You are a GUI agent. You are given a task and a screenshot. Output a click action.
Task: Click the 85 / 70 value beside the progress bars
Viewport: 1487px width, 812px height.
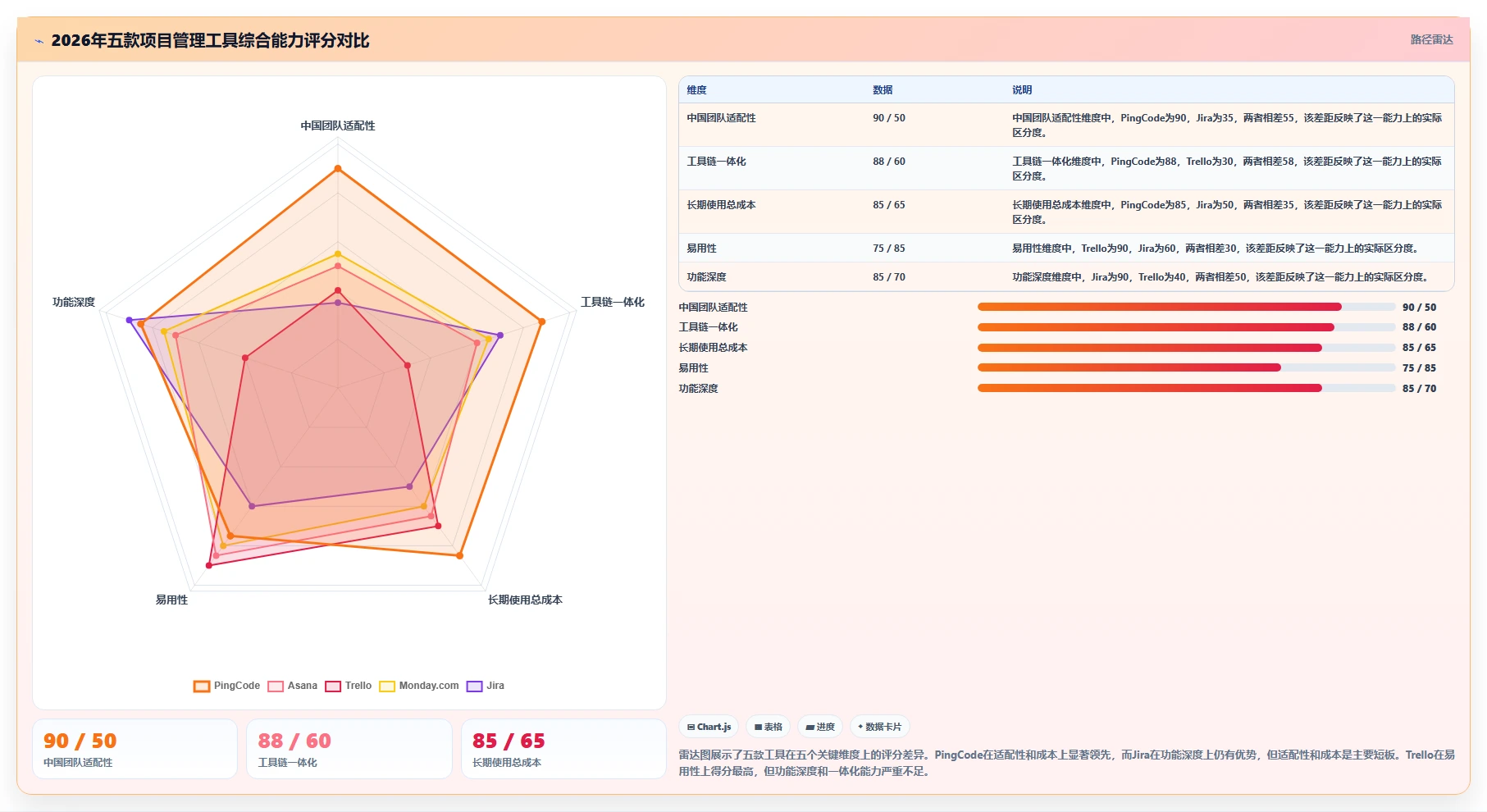point(1419,388)
